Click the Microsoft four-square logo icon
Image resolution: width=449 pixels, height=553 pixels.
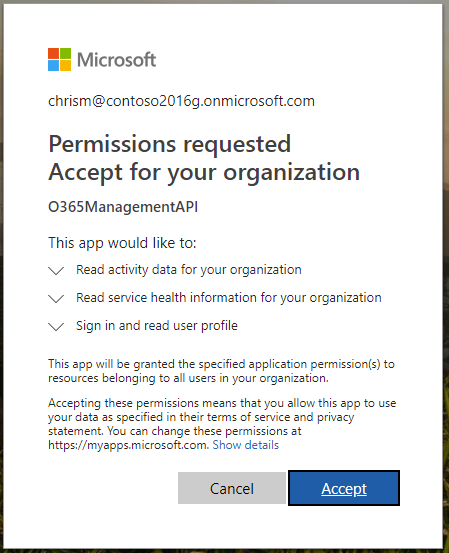pos(59,59)
